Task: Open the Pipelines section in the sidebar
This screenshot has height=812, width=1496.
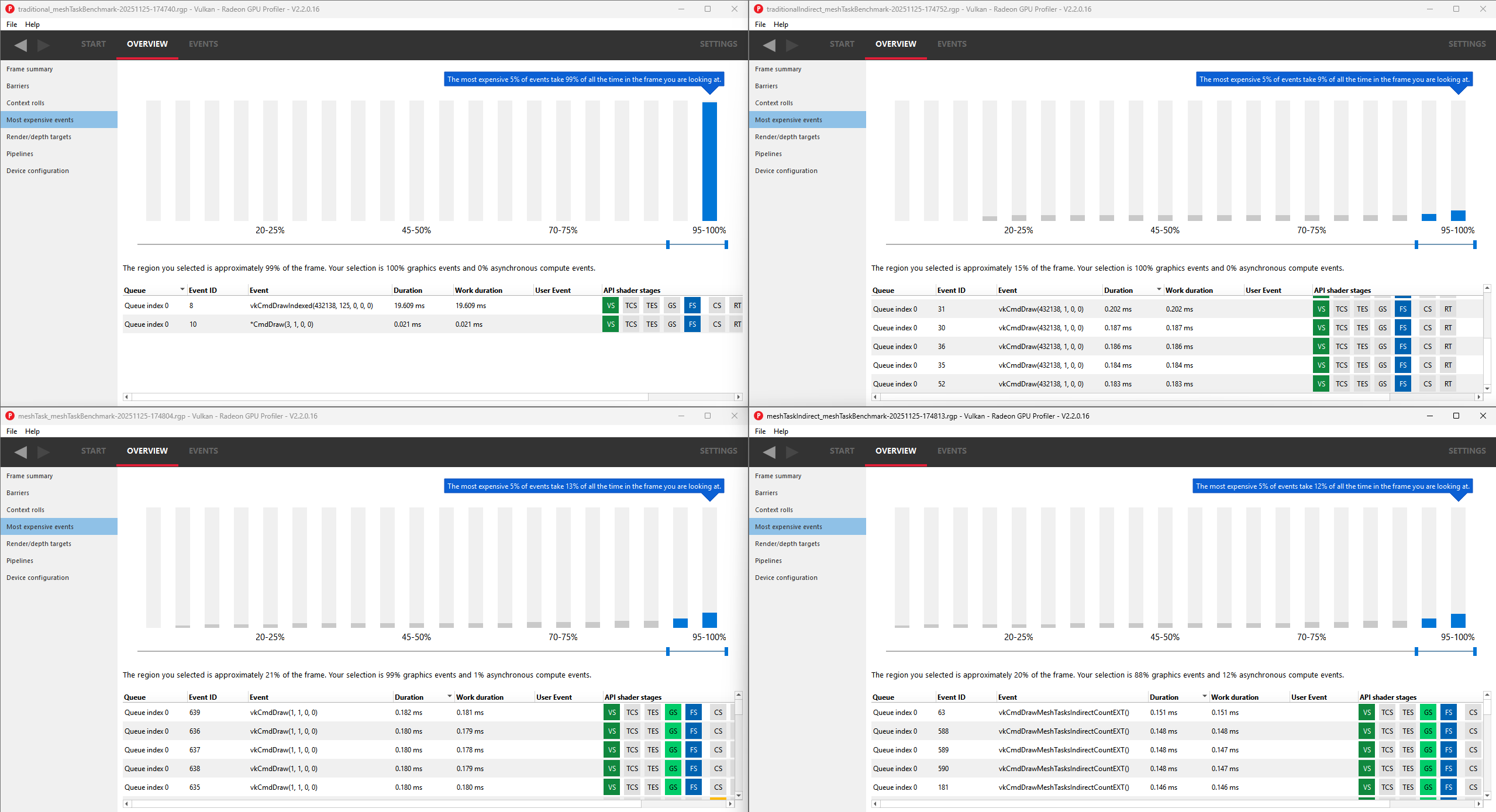Action: pyautogui.click(x=20, y=153)
